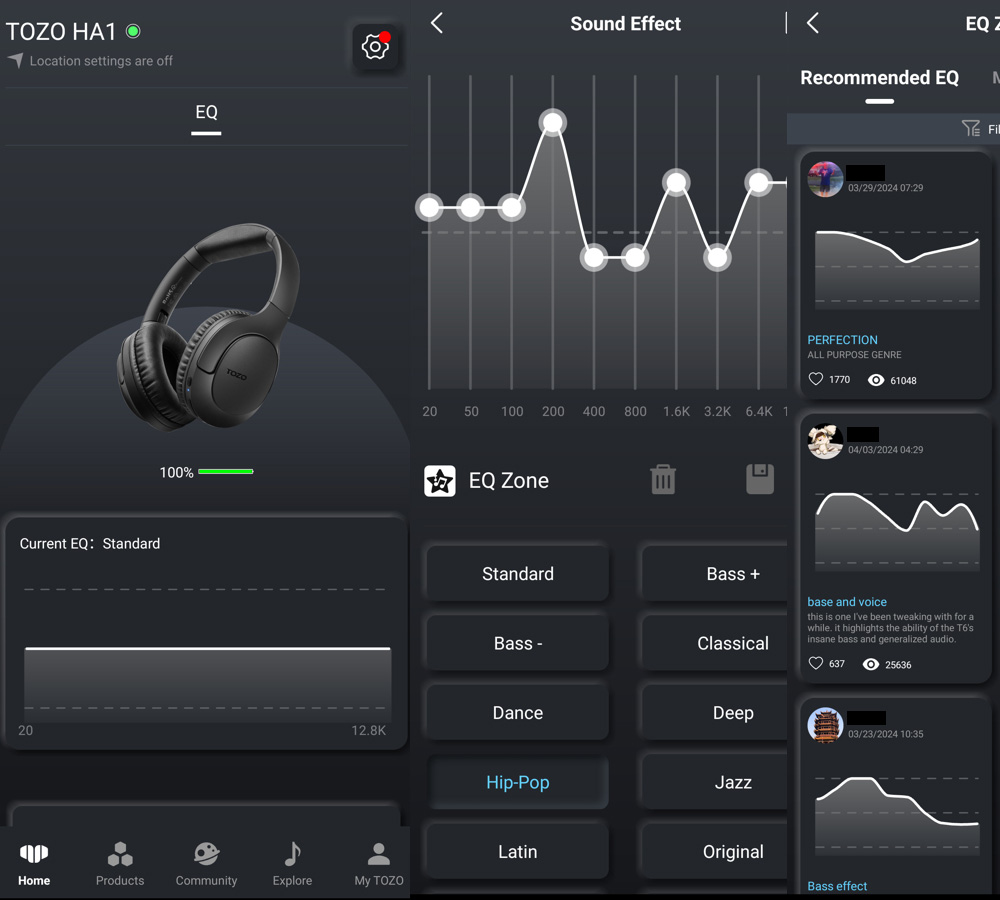Choose the Original preset
Viewport: 1000px width, 900px height.
pyautogui.click(x=715, y=852)
